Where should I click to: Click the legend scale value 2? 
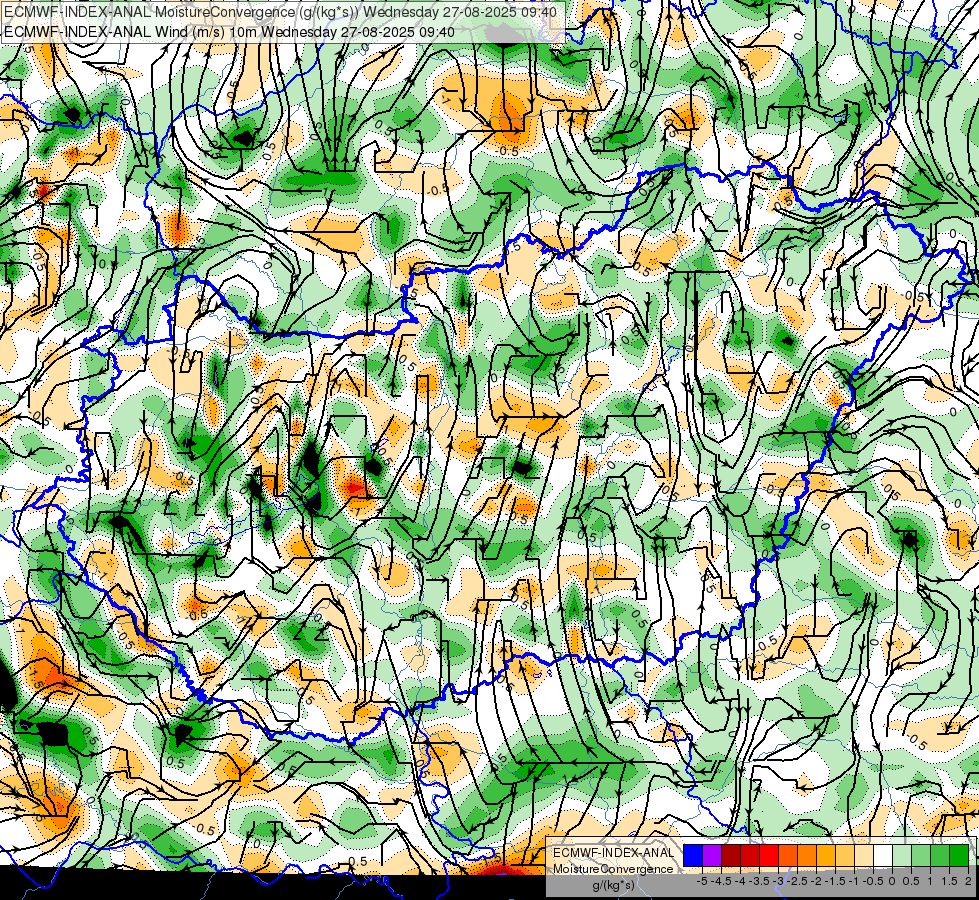coord(968,881)
